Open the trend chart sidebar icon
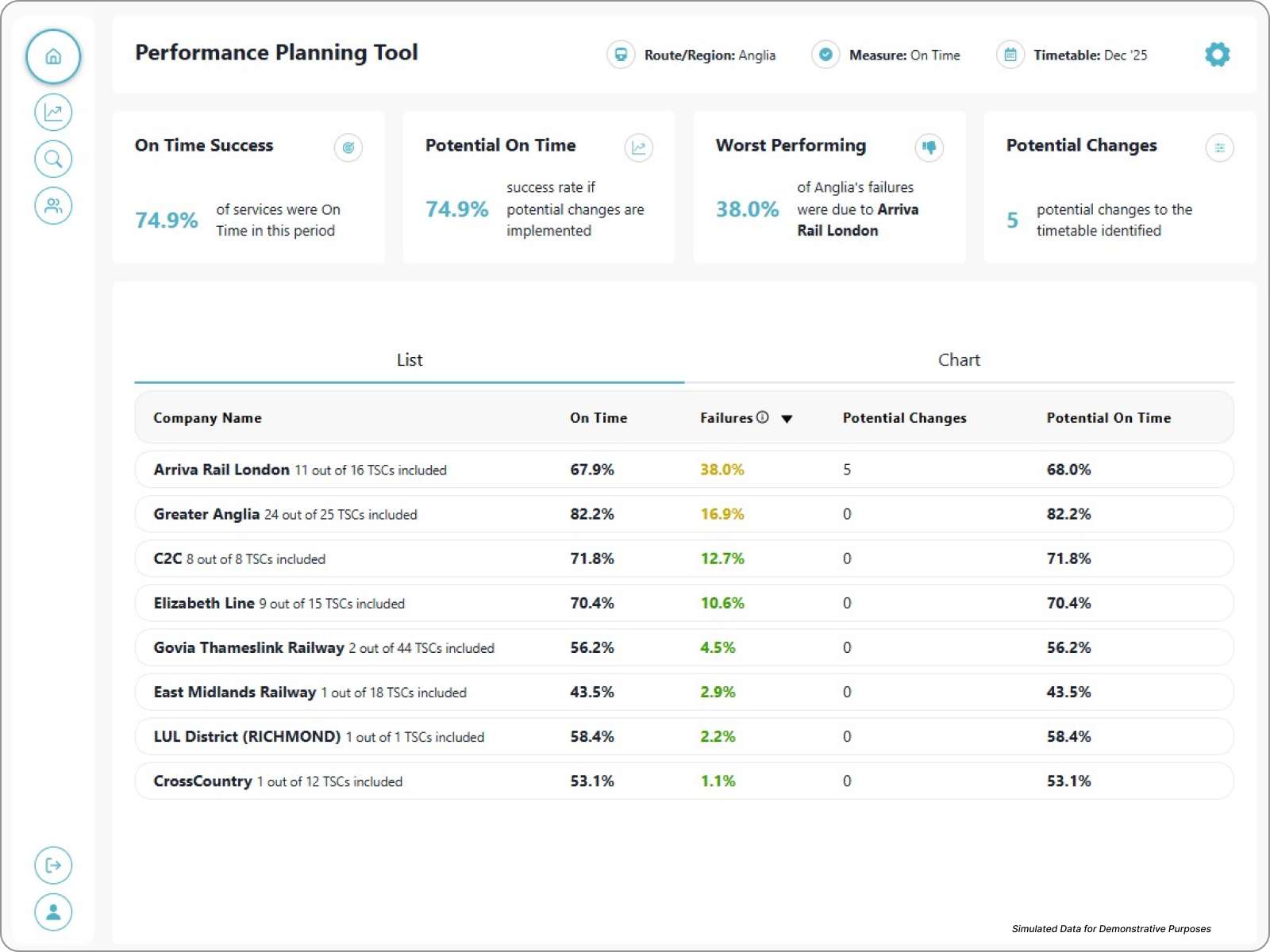 [53, 112]
